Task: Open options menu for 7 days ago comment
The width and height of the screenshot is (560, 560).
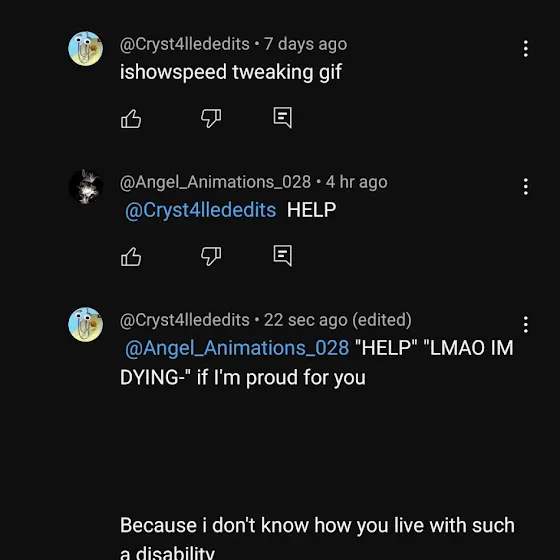Action: (x=525, y=49)
